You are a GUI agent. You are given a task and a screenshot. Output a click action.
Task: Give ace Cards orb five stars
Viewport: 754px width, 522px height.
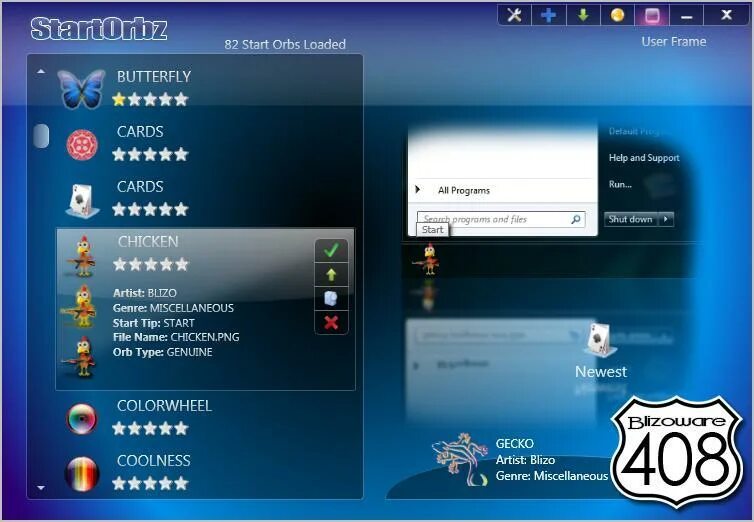(181, 209)
